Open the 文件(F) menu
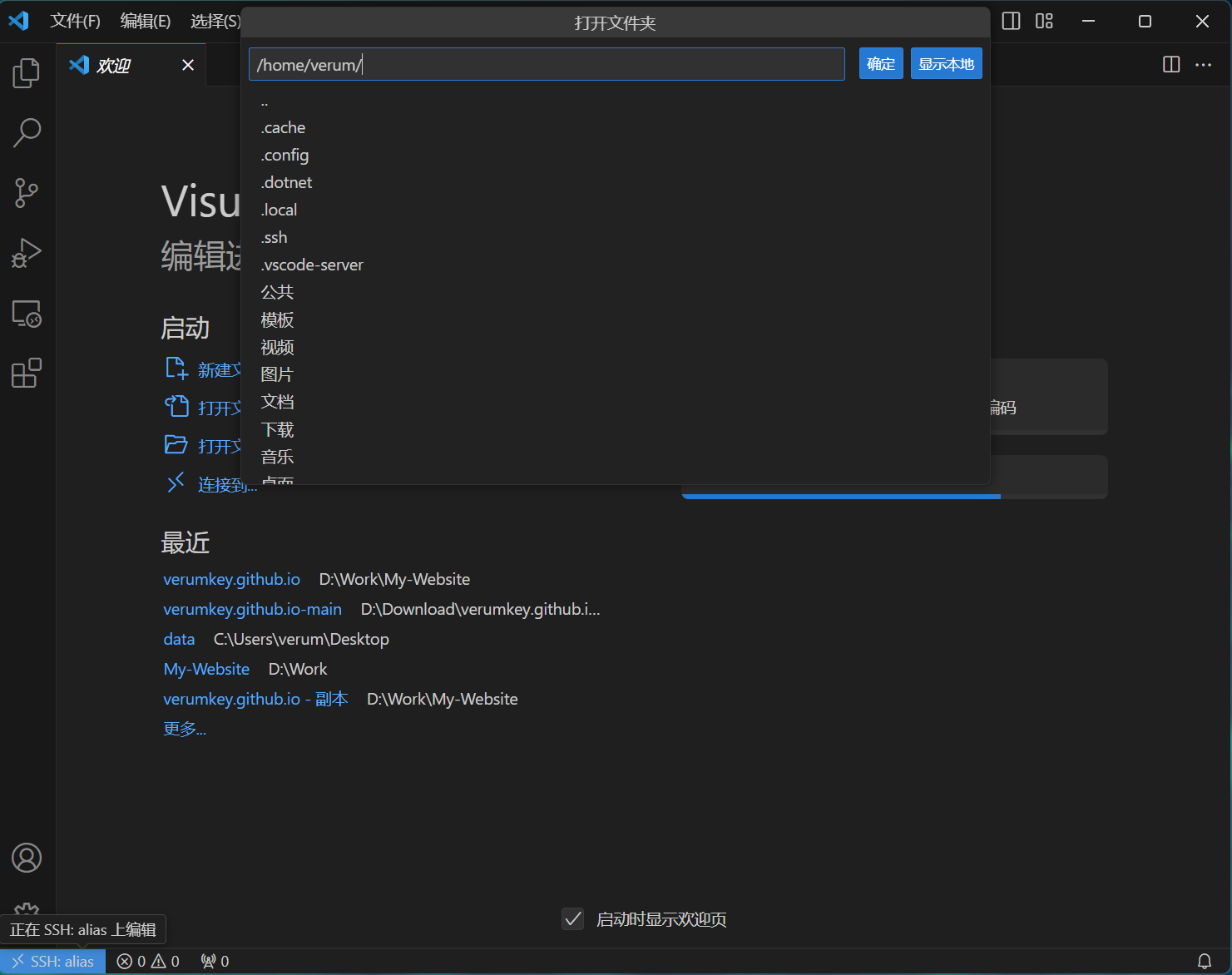The height and width of the screenshot is (975, 1232). tap(75, 21)
